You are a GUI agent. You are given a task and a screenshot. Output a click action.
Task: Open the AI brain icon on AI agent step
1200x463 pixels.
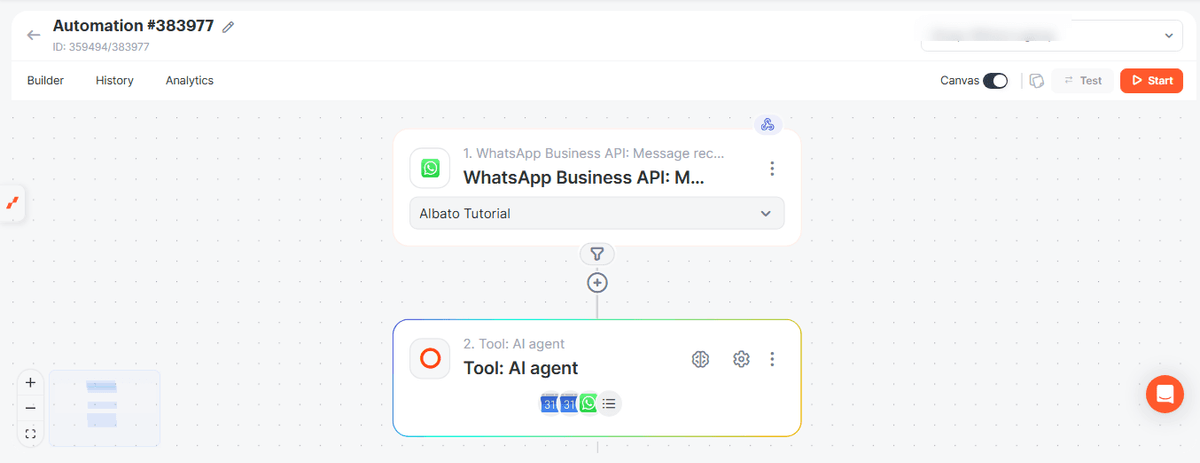tap(701, 359)
